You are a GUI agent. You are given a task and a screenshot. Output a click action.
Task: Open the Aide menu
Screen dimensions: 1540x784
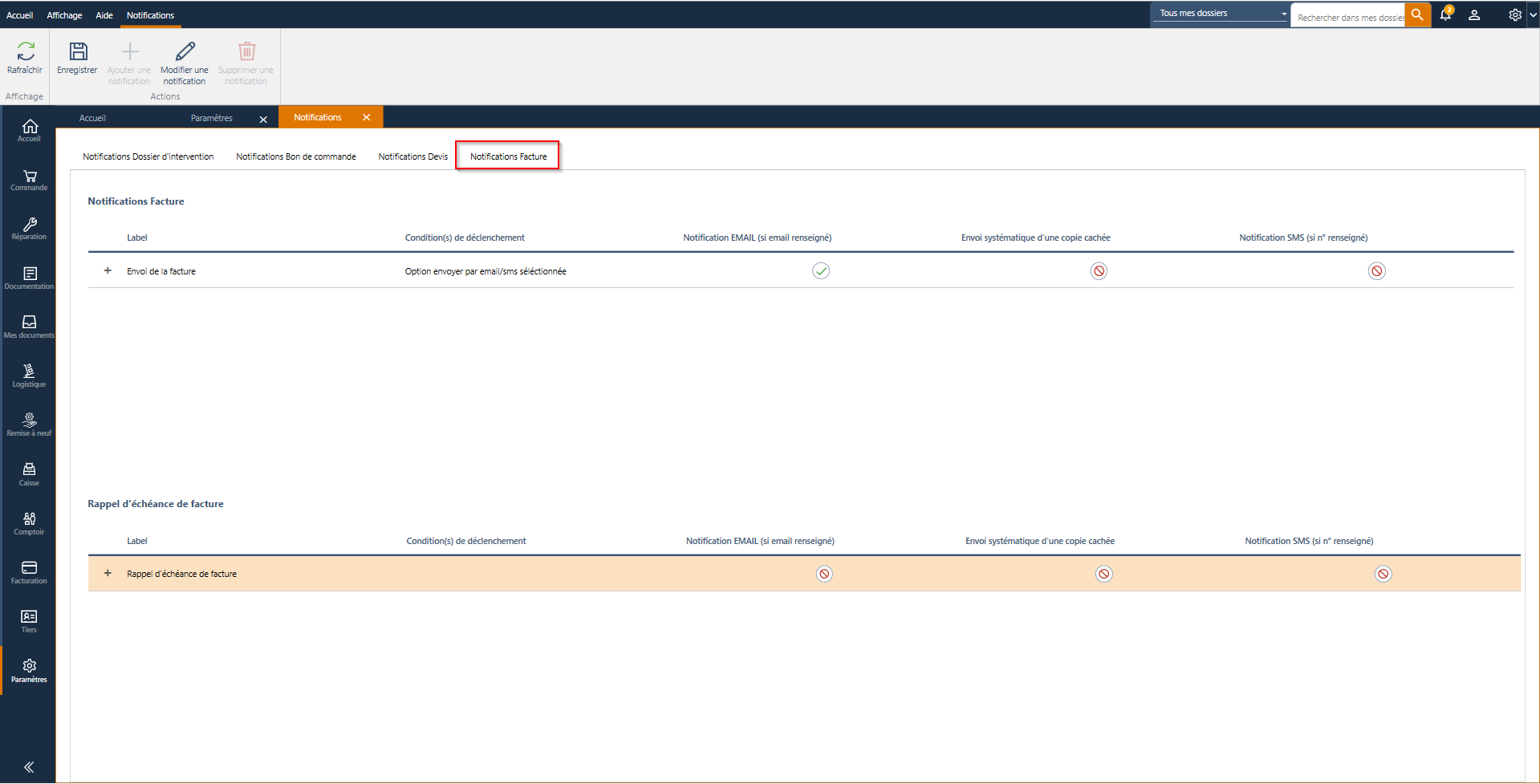pyautogui.click(x=104, y=15)
